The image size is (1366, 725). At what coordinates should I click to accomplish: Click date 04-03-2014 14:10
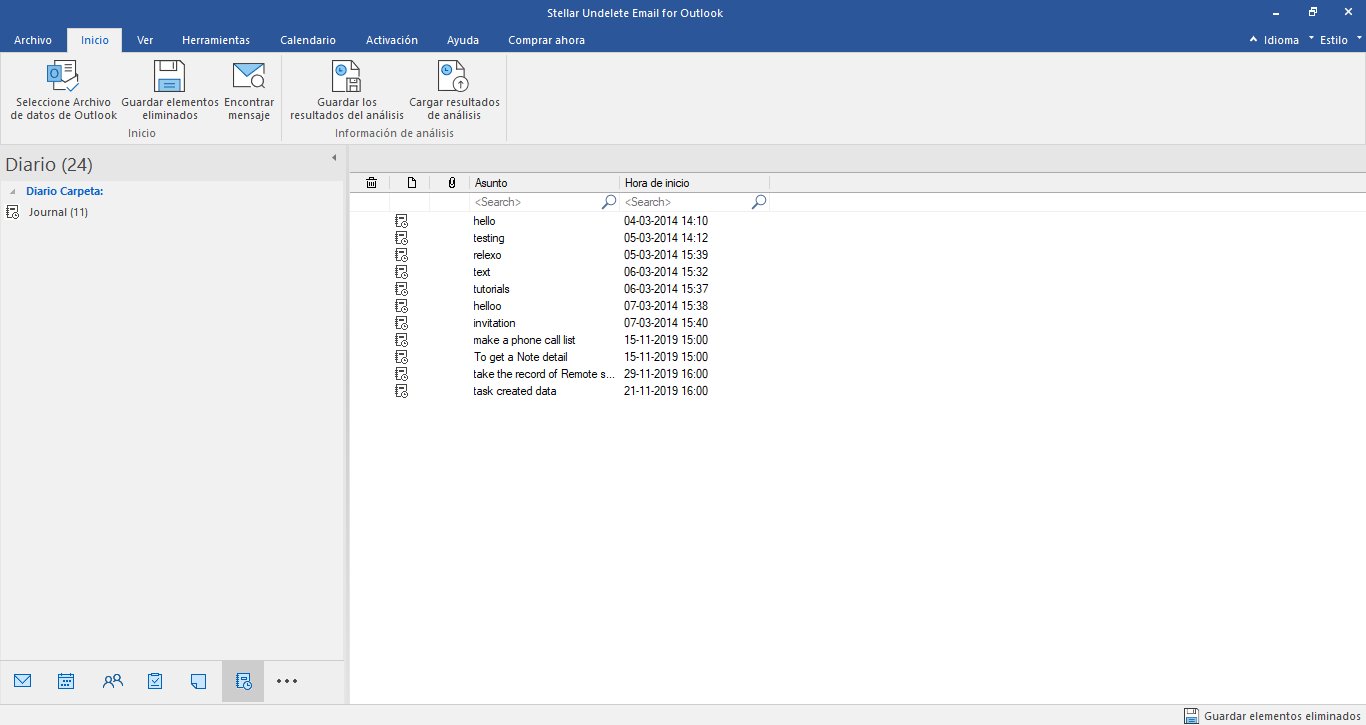click(x=666, y=221)
